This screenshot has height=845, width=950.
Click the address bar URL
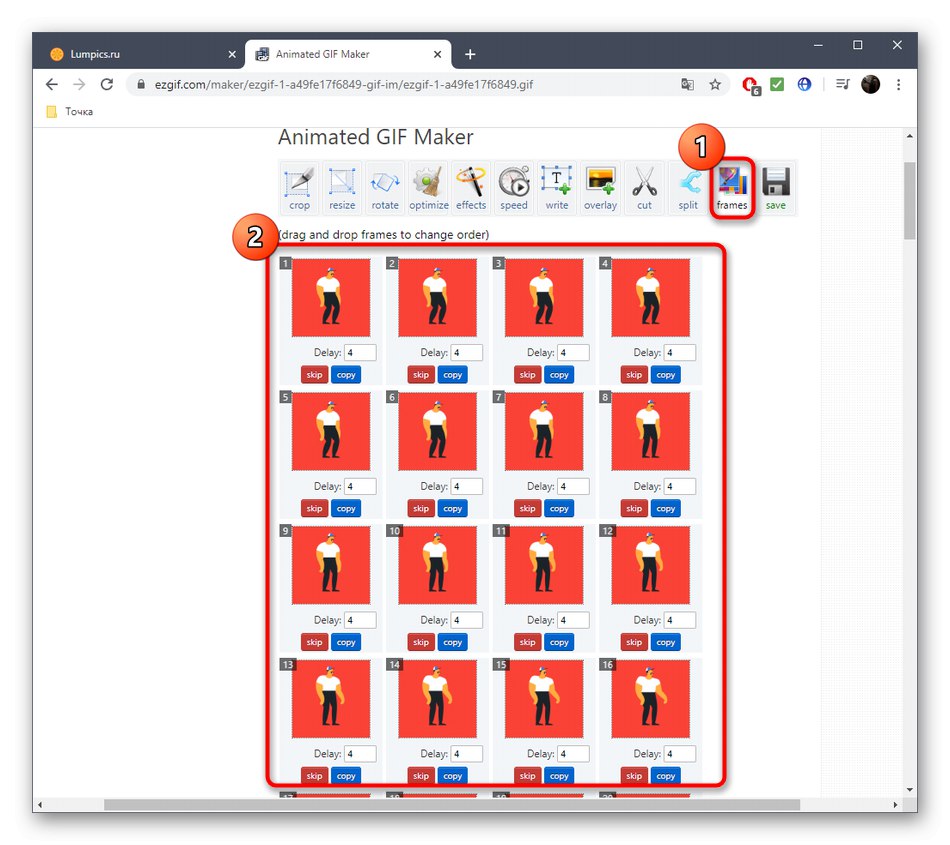pos(344,85)
